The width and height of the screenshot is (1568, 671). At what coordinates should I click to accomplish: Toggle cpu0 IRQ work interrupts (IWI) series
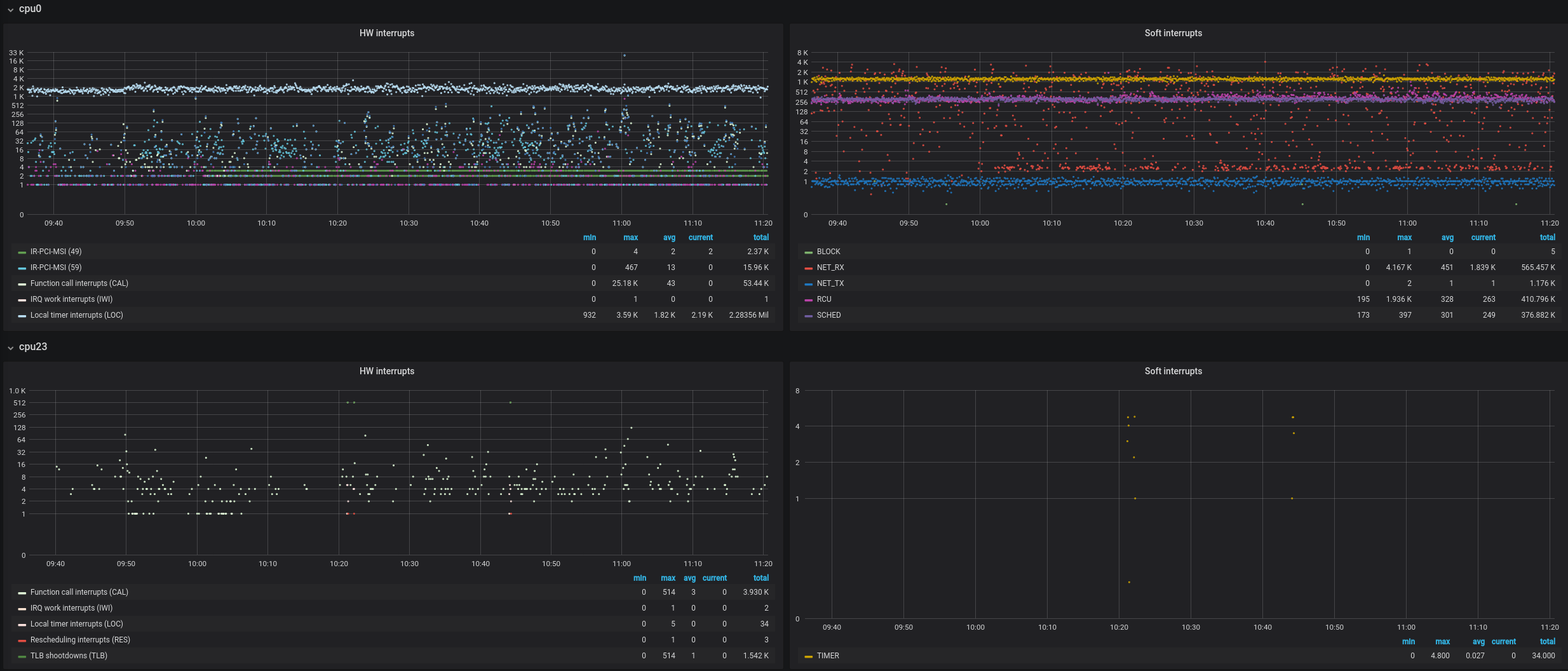pyautogui.click(x=71, y=299)
